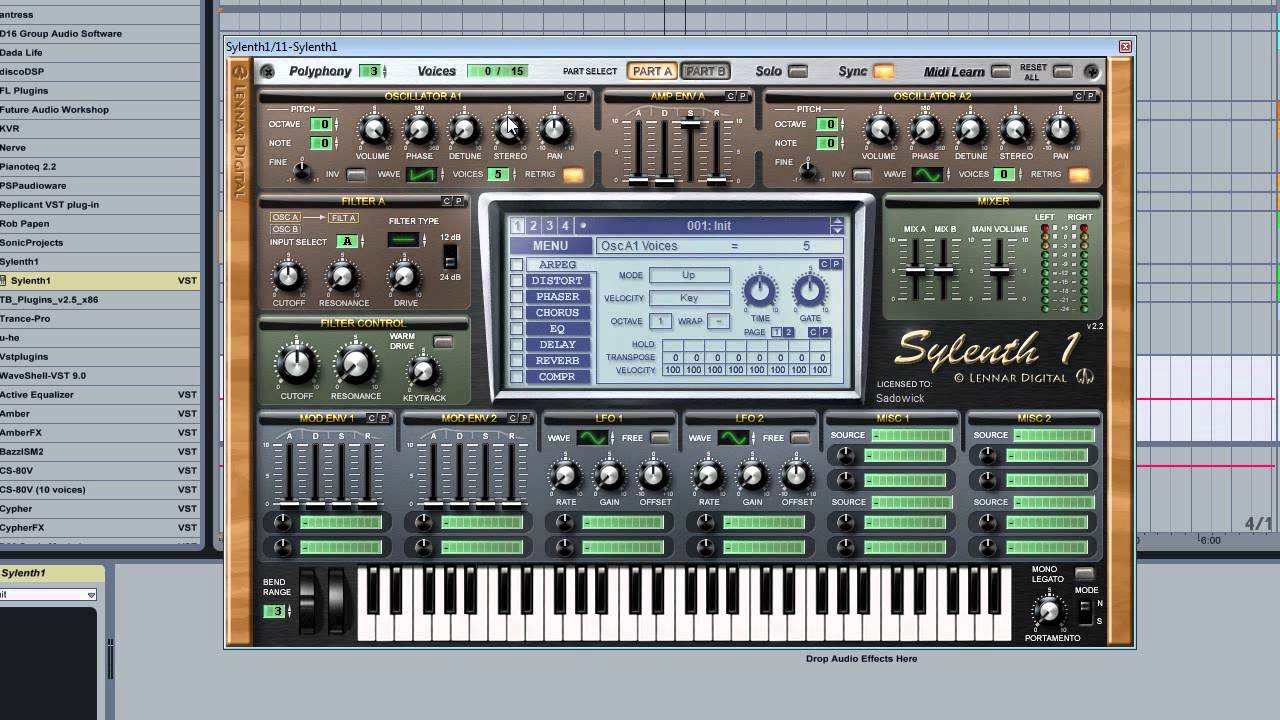Click the Main Volume mixer slider
Viewport: 1280px width, 720px height.
tap(999, 270)
